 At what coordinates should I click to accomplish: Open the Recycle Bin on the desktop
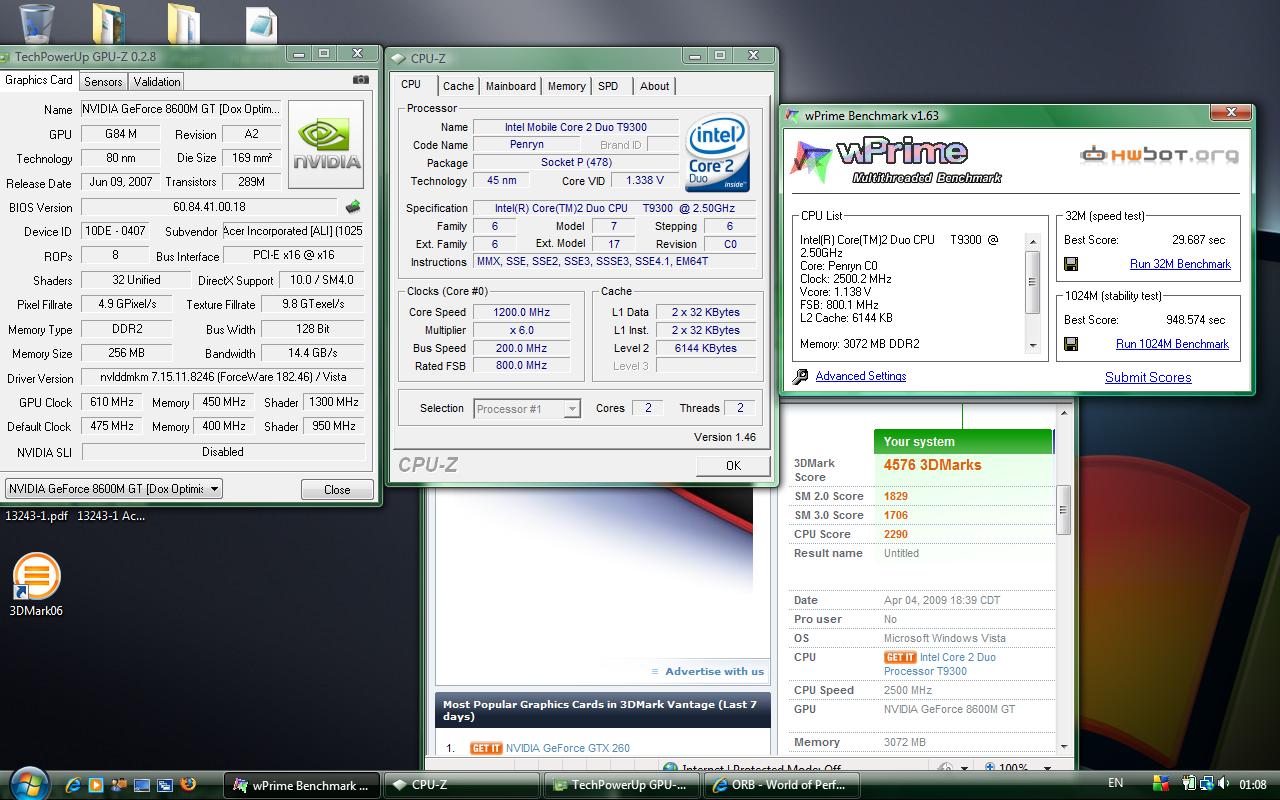coord(36,22)
